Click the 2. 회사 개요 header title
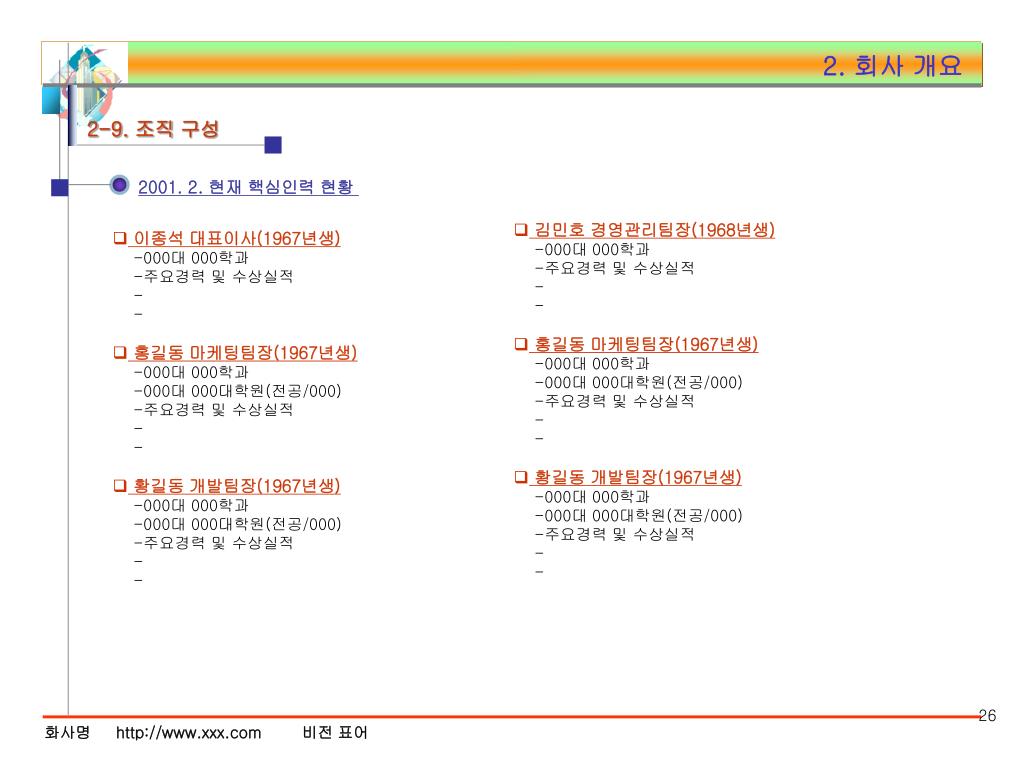Viewport: 1024px width, 768px height. coord(891,66)
